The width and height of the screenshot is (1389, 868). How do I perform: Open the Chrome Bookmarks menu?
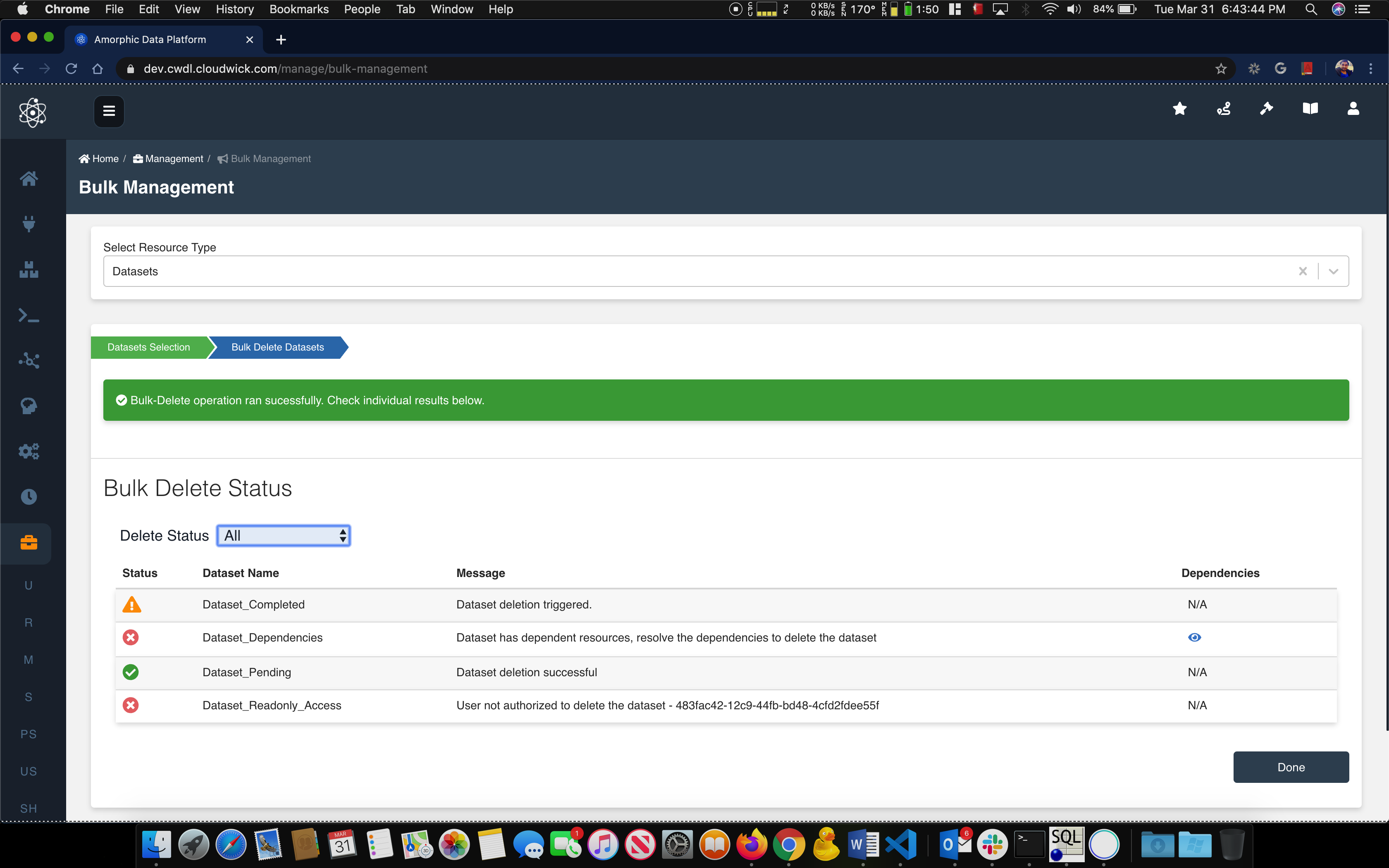click(299, 9)
